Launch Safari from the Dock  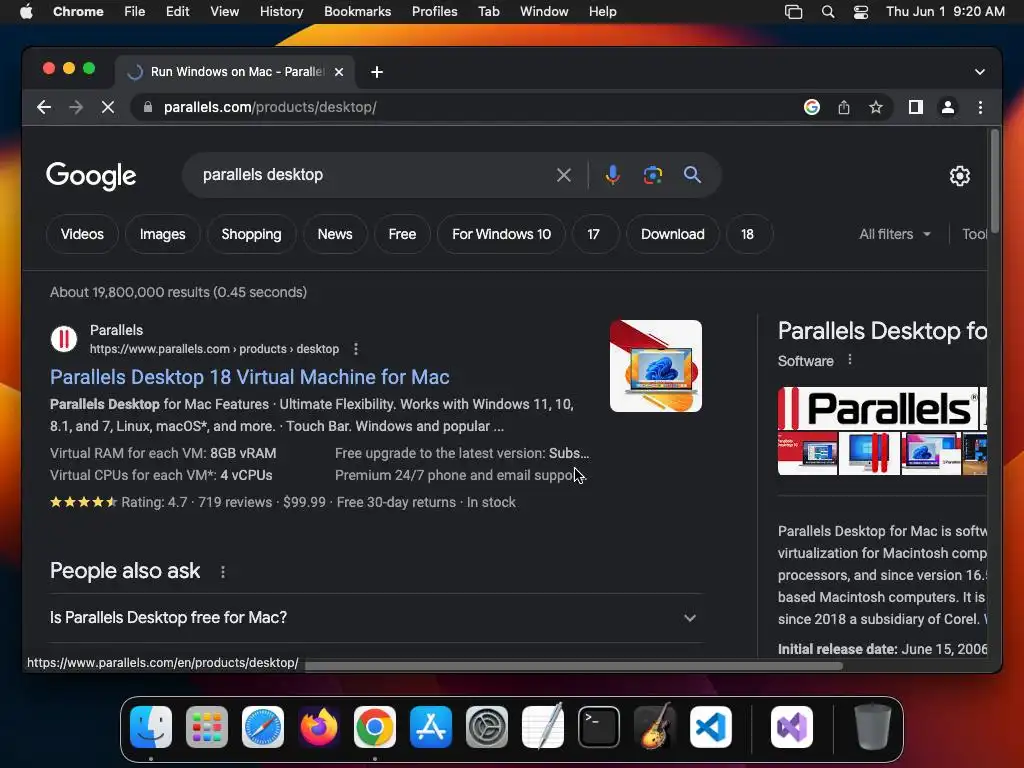(263, 727)
